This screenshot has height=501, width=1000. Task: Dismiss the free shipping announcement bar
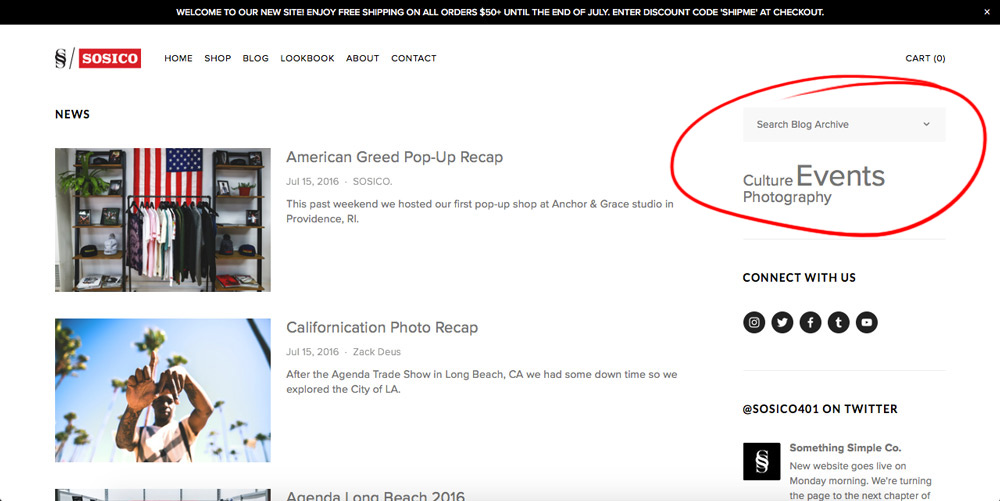click(987, 12)
